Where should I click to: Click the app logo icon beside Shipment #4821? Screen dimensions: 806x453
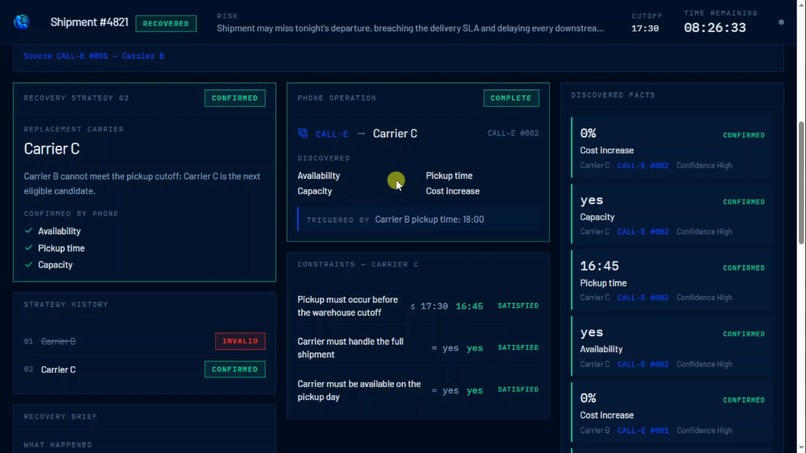[21, 22]
